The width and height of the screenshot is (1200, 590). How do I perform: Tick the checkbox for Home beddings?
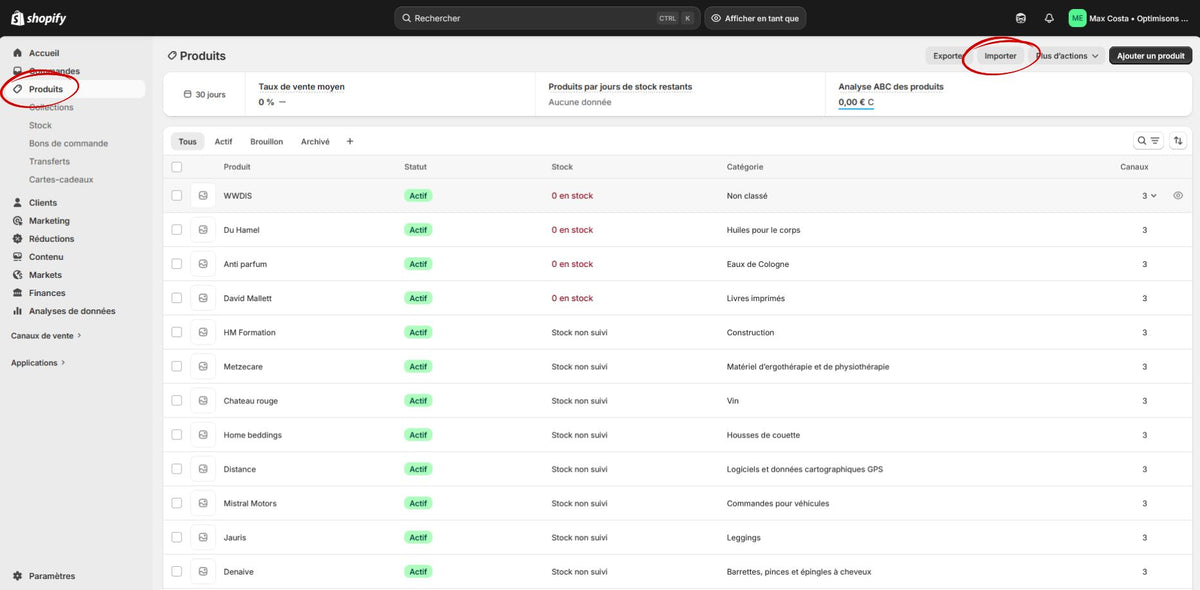[177, 435]
